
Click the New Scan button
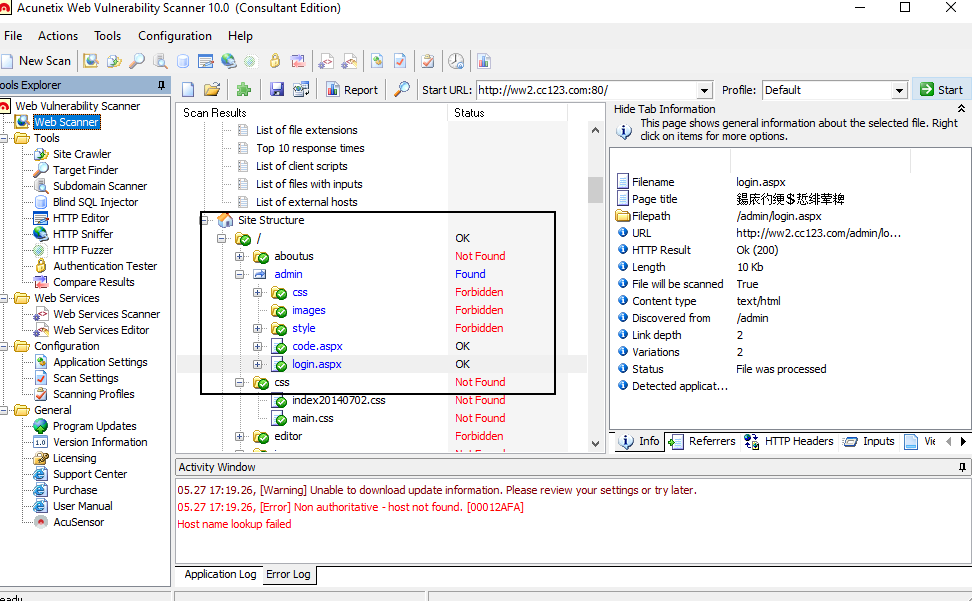click(x=37, y=61)
